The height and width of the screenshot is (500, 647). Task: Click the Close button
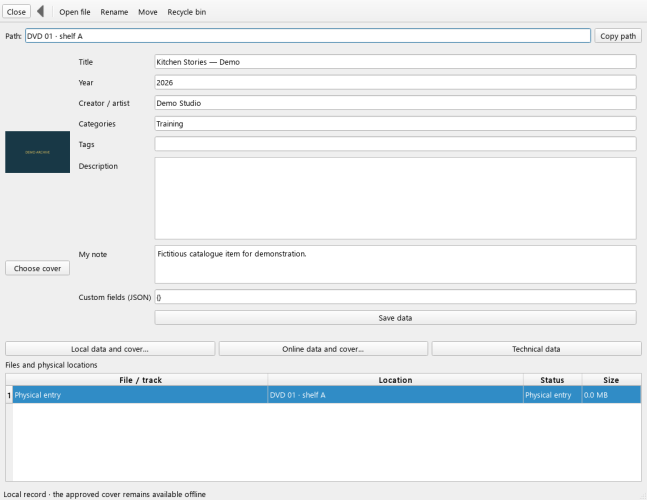[x=17, y=12]
